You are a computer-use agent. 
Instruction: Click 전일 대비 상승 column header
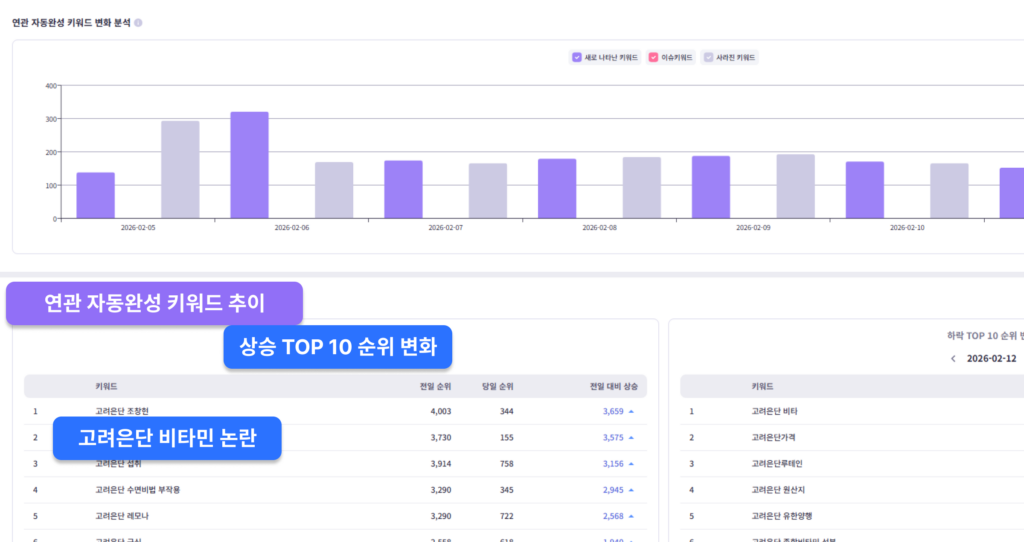coord(613,386)
